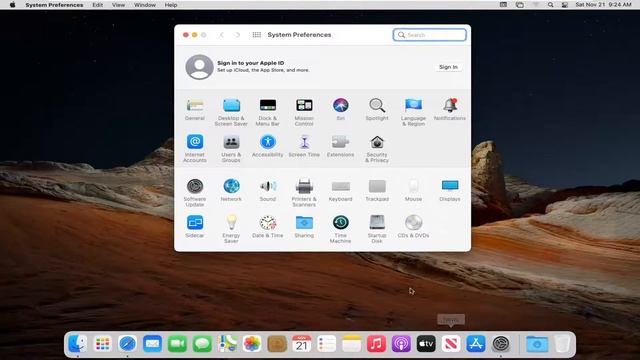Open General preferences
The width and height of the screenshot is (640, 360).
(195, 109)
